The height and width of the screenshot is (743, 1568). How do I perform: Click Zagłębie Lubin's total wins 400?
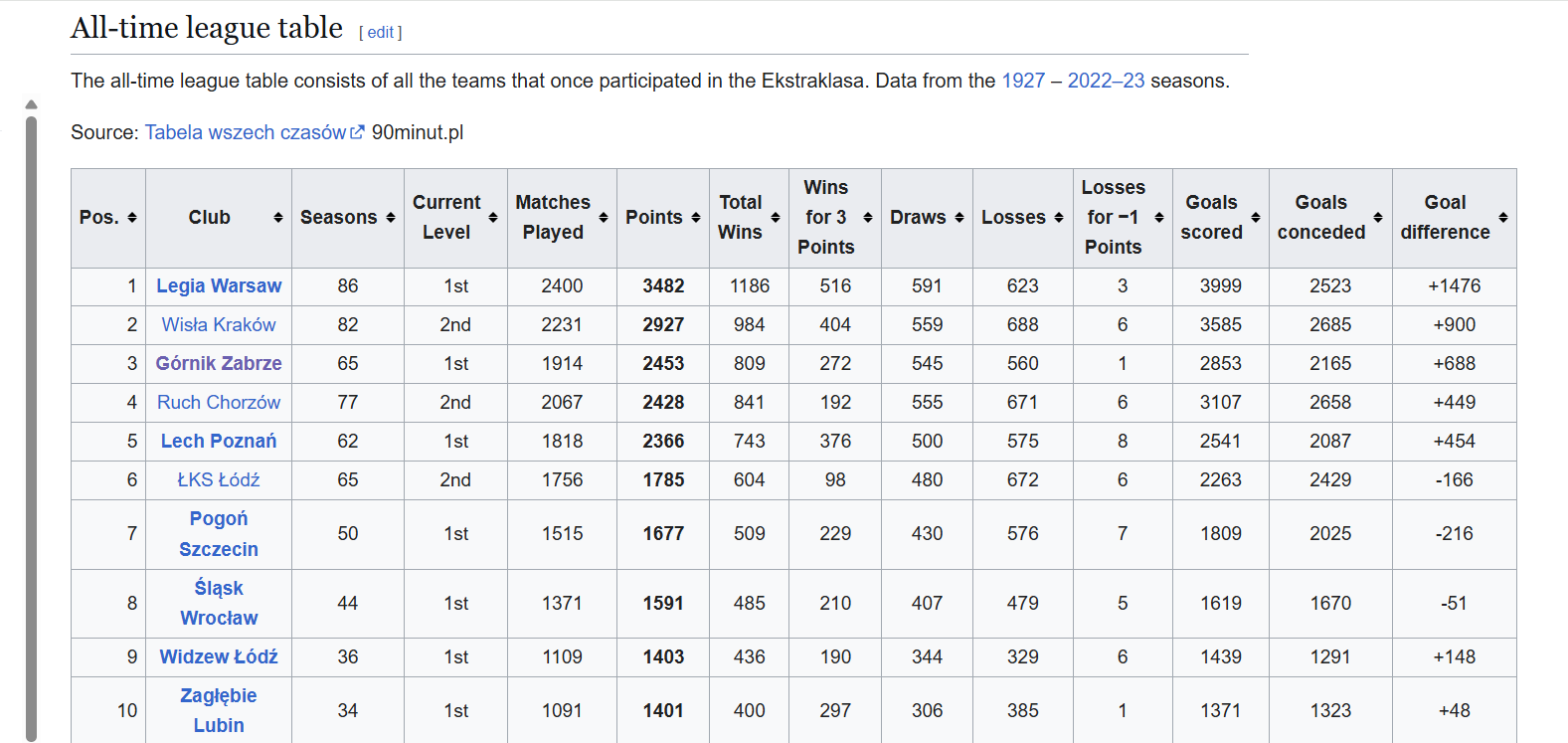750,711
